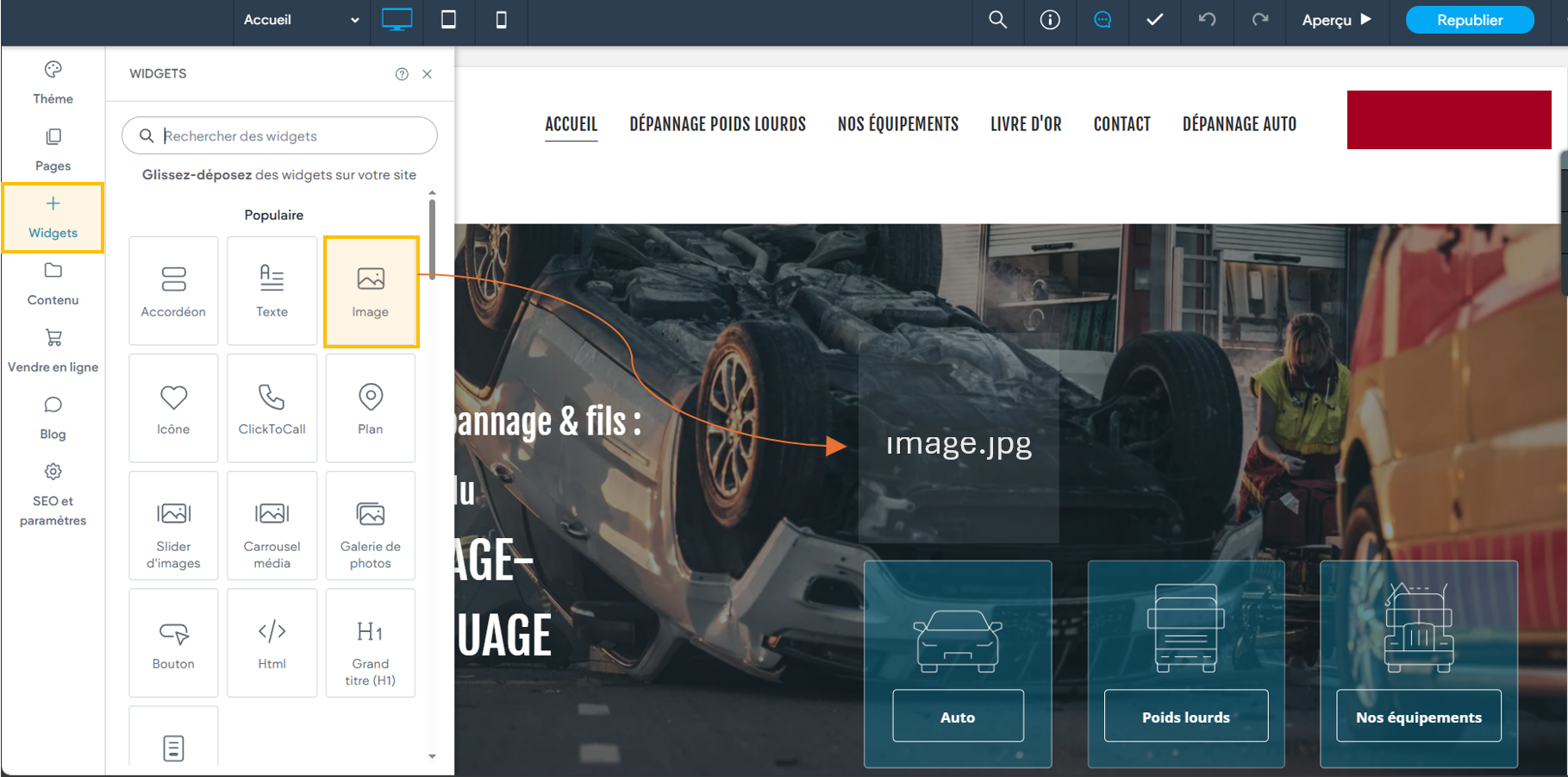The height and width of the screenshot is (777, 1568).
Task: Redo the last action
Action: coord(1259,19)
